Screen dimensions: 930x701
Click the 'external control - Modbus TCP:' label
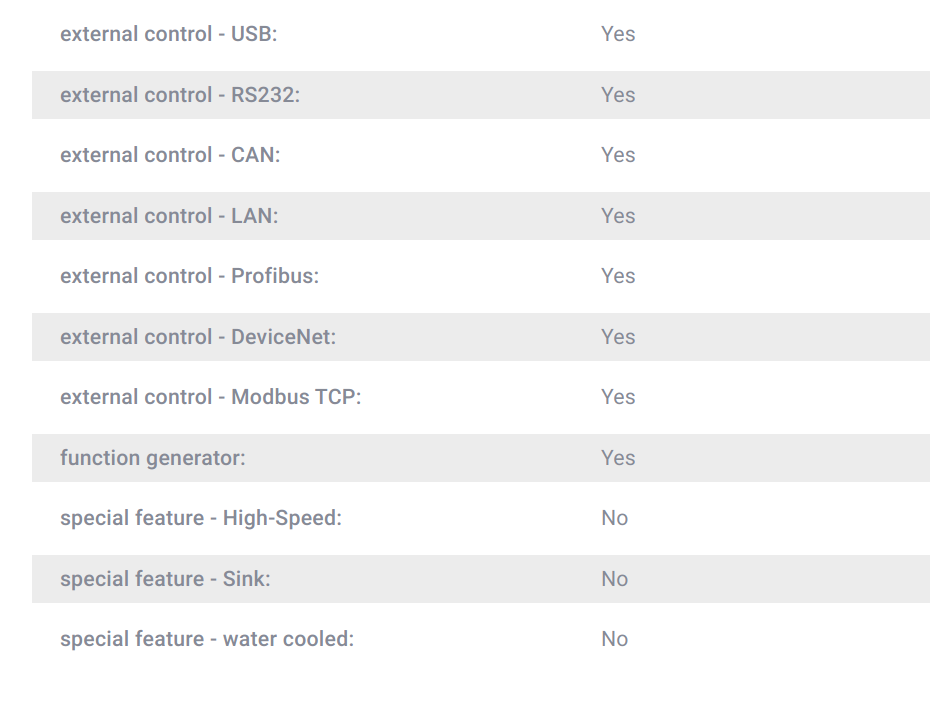(211, 397)
